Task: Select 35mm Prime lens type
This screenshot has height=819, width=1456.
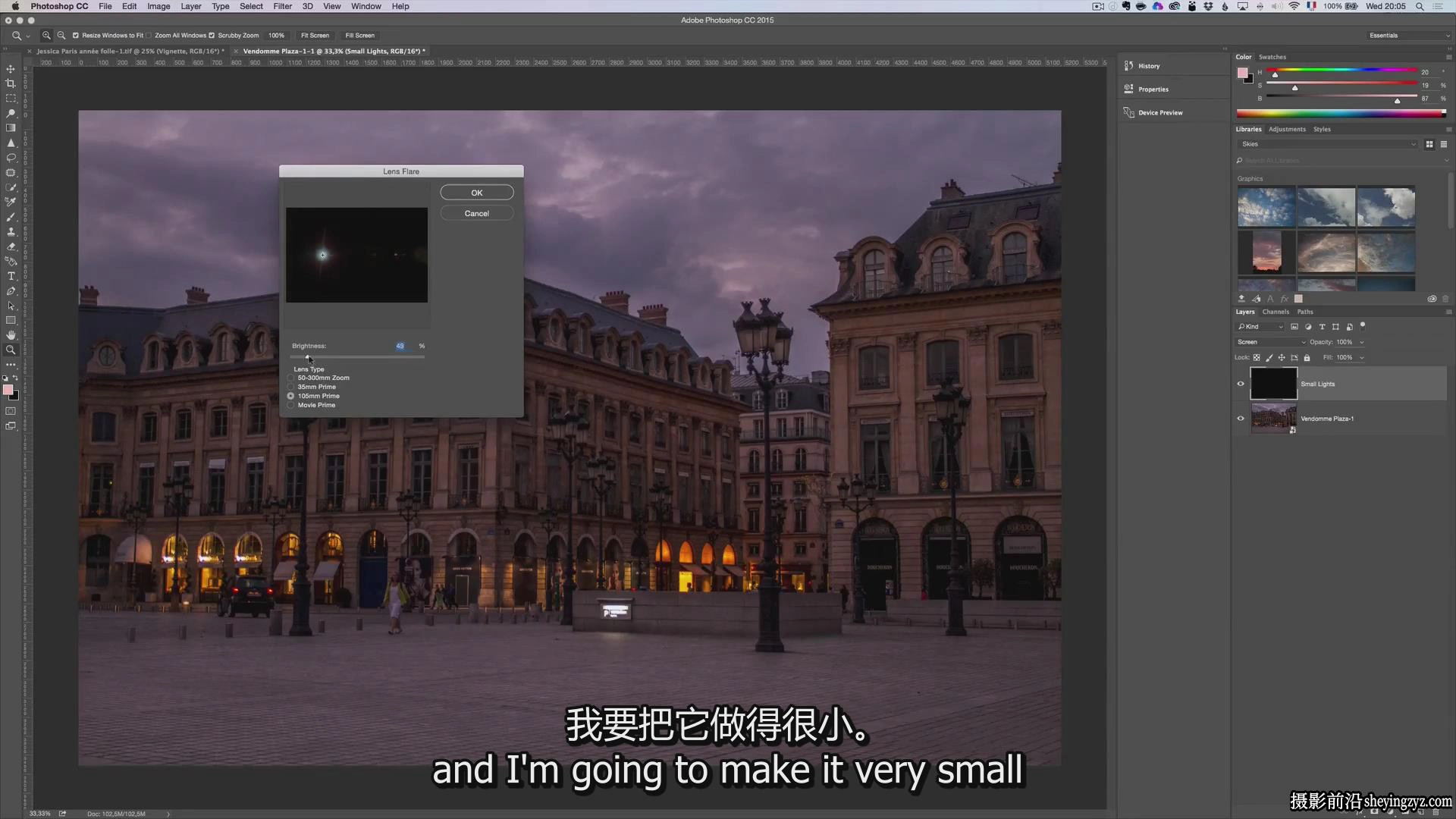Action: (x=290, y=387)
